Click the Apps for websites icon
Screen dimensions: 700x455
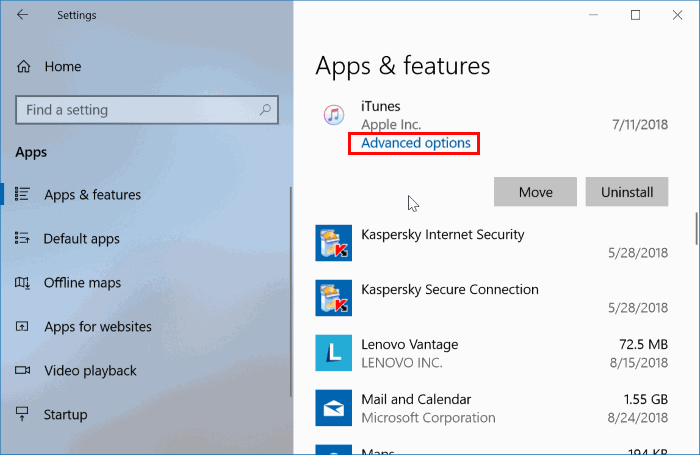[x=22, y=326]
